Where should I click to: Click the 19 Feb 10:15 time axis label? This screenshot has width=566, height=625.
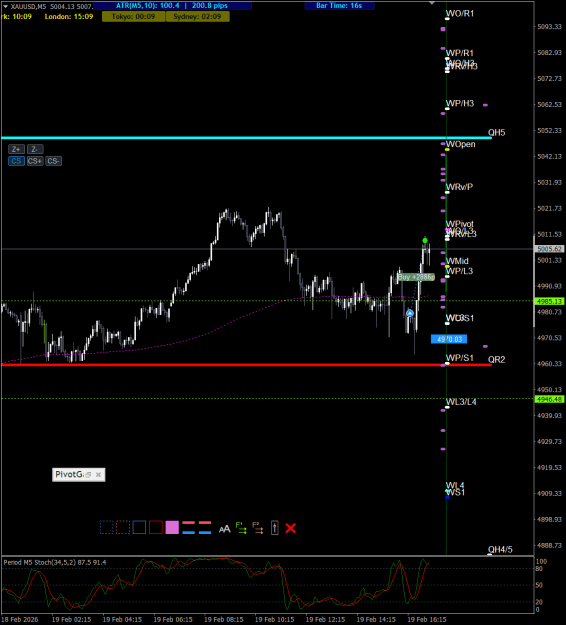click(x=274, y=619)
